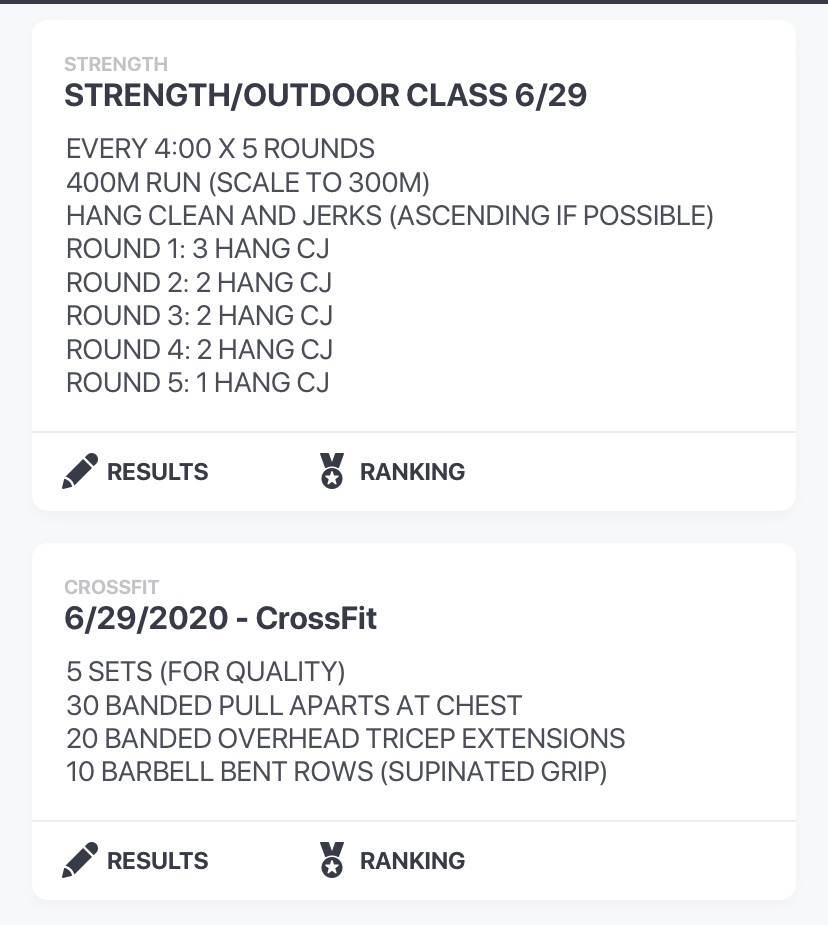The width and height of the screenshot is (828, 925).
Task: Click the medal icon in the Strength/Outdoor Class card
Action: coord(332,471)
